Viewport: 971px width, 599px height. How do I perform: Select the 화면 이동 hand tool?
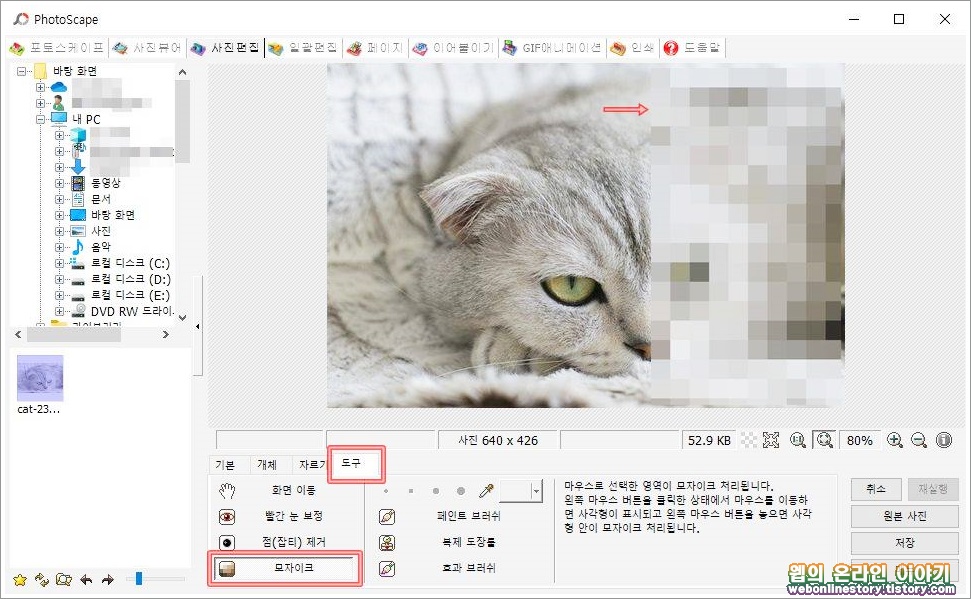coord(285,490)
